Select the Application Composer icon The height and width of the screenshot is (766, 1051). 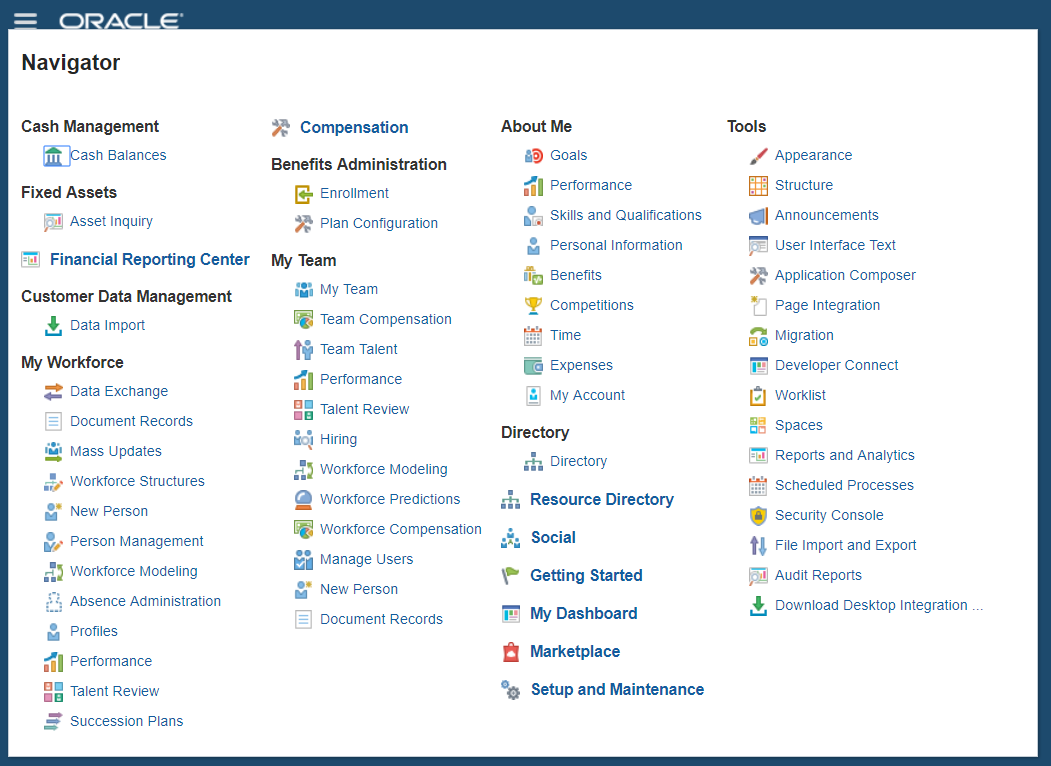759,275
